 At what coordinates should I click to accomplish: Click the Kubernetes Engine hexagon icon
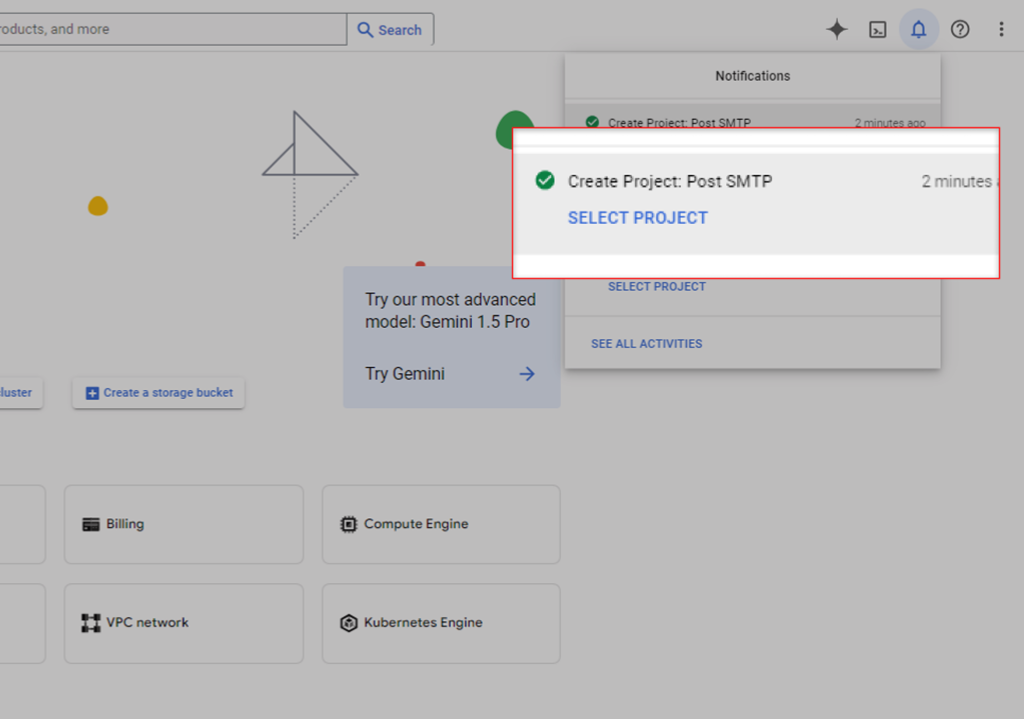(x=348, y=623)
